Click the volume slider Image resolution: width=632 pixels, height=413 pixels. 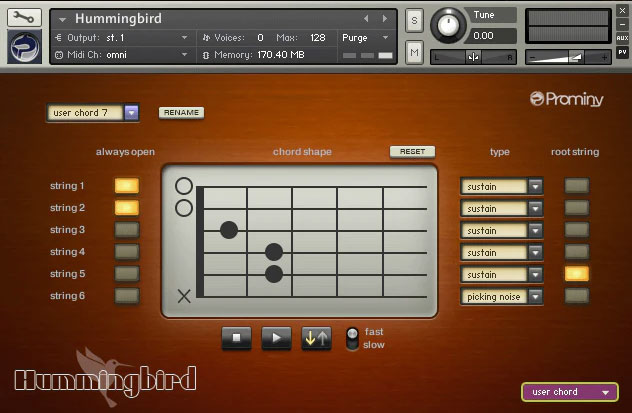point(568,57)
